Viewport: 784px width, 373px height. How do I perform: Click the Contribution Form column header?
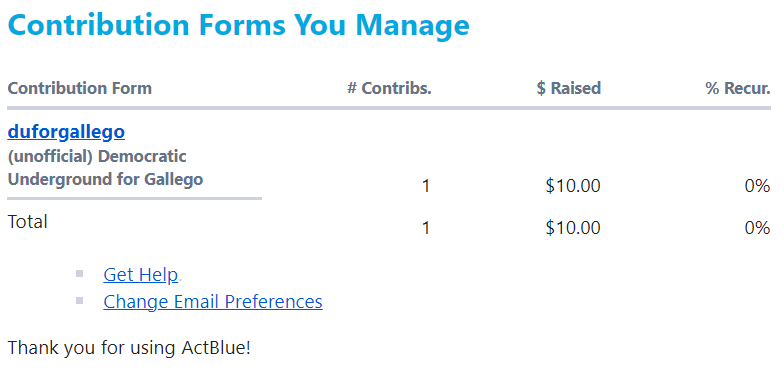[80, 88]
